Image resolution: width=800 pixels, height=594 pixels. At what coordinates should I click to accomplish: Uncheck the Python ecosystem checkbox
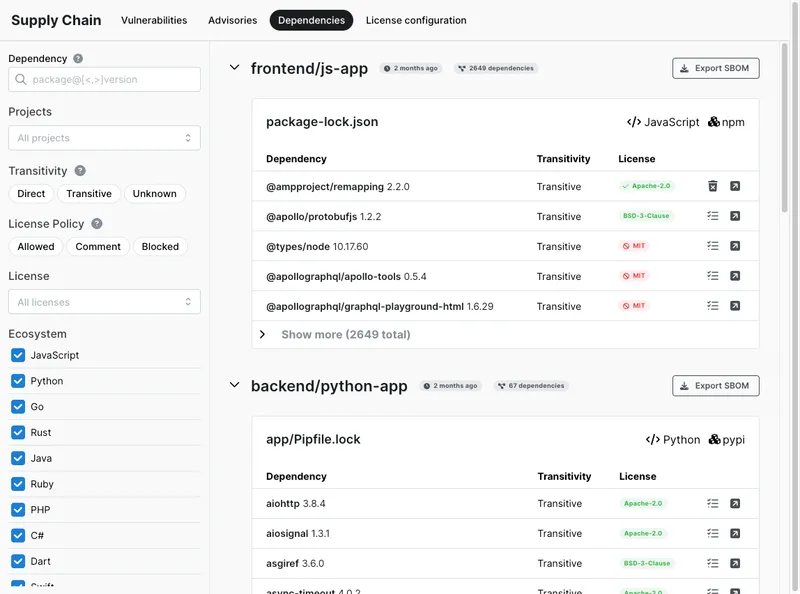(x=18, y=381)
